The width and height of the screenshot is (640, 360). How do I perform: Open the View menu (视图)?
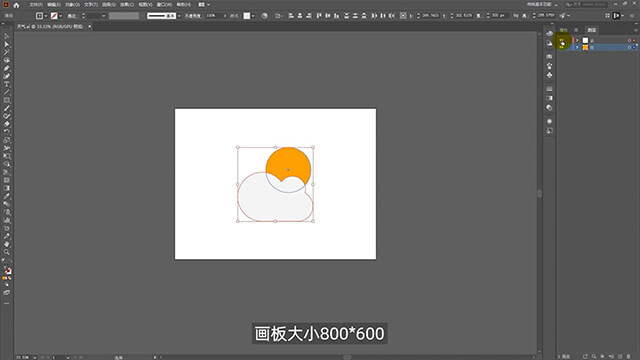pyautogui.click(x=145, y=4)
